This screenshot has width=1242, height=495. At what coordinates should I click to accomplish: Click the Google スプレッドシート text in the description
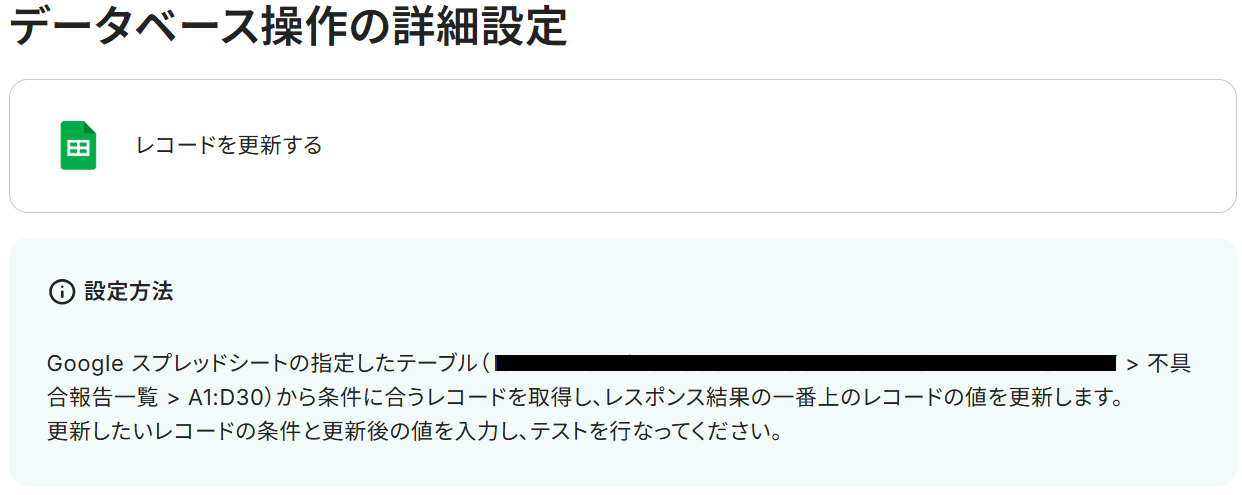(167, 363)
